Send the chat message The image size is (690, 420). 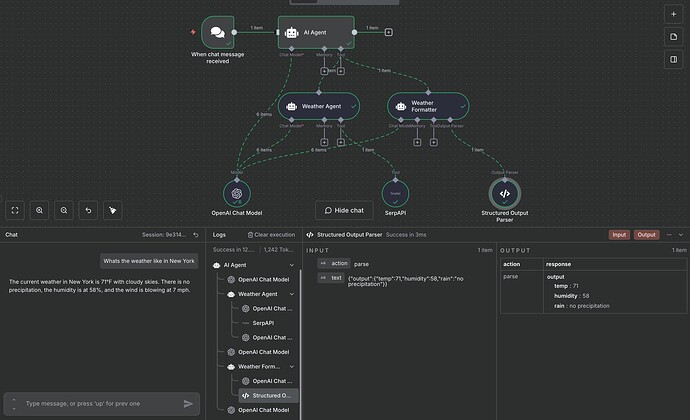[188, 404]
